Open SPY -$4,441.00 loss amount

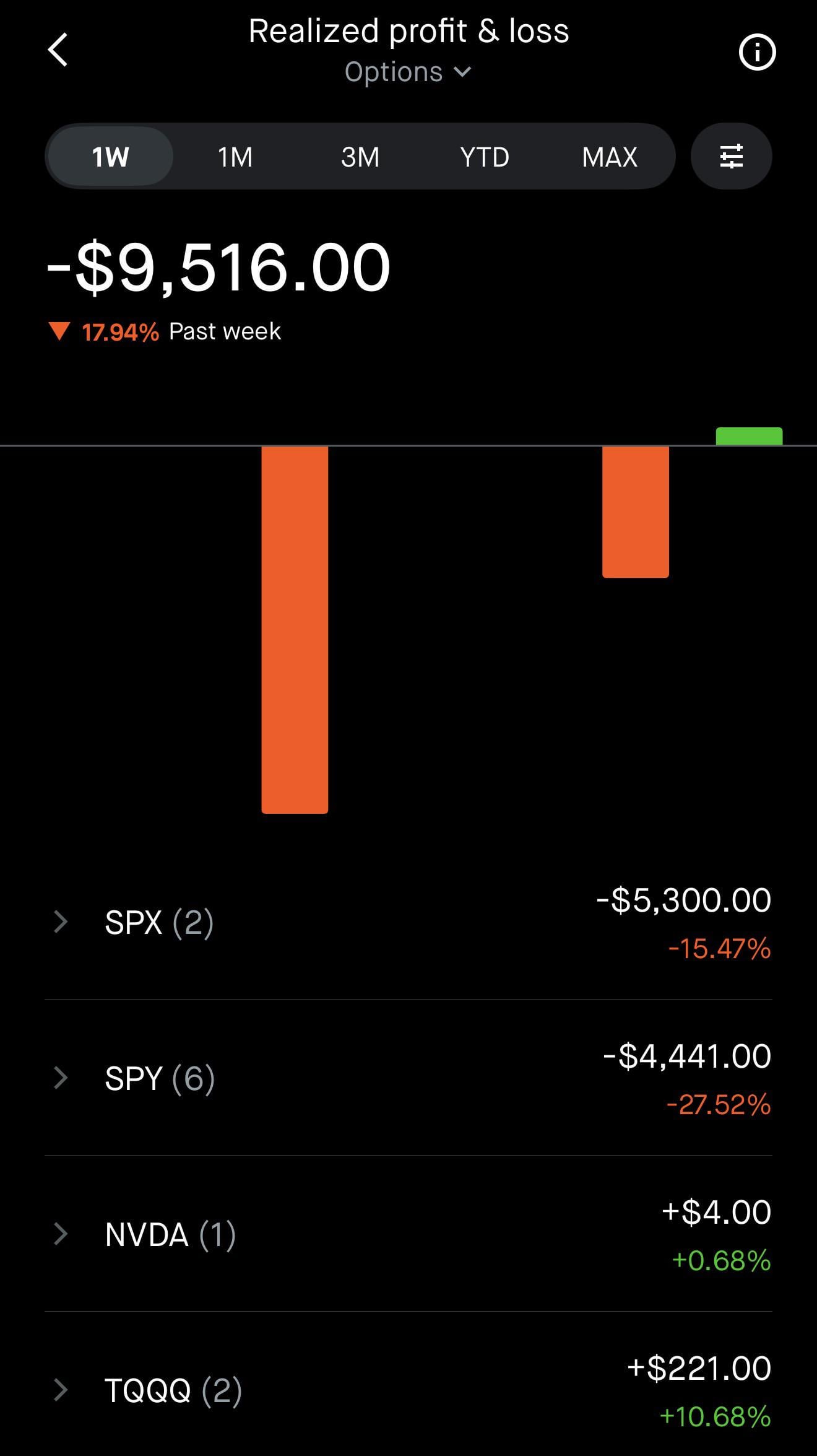687,1057
